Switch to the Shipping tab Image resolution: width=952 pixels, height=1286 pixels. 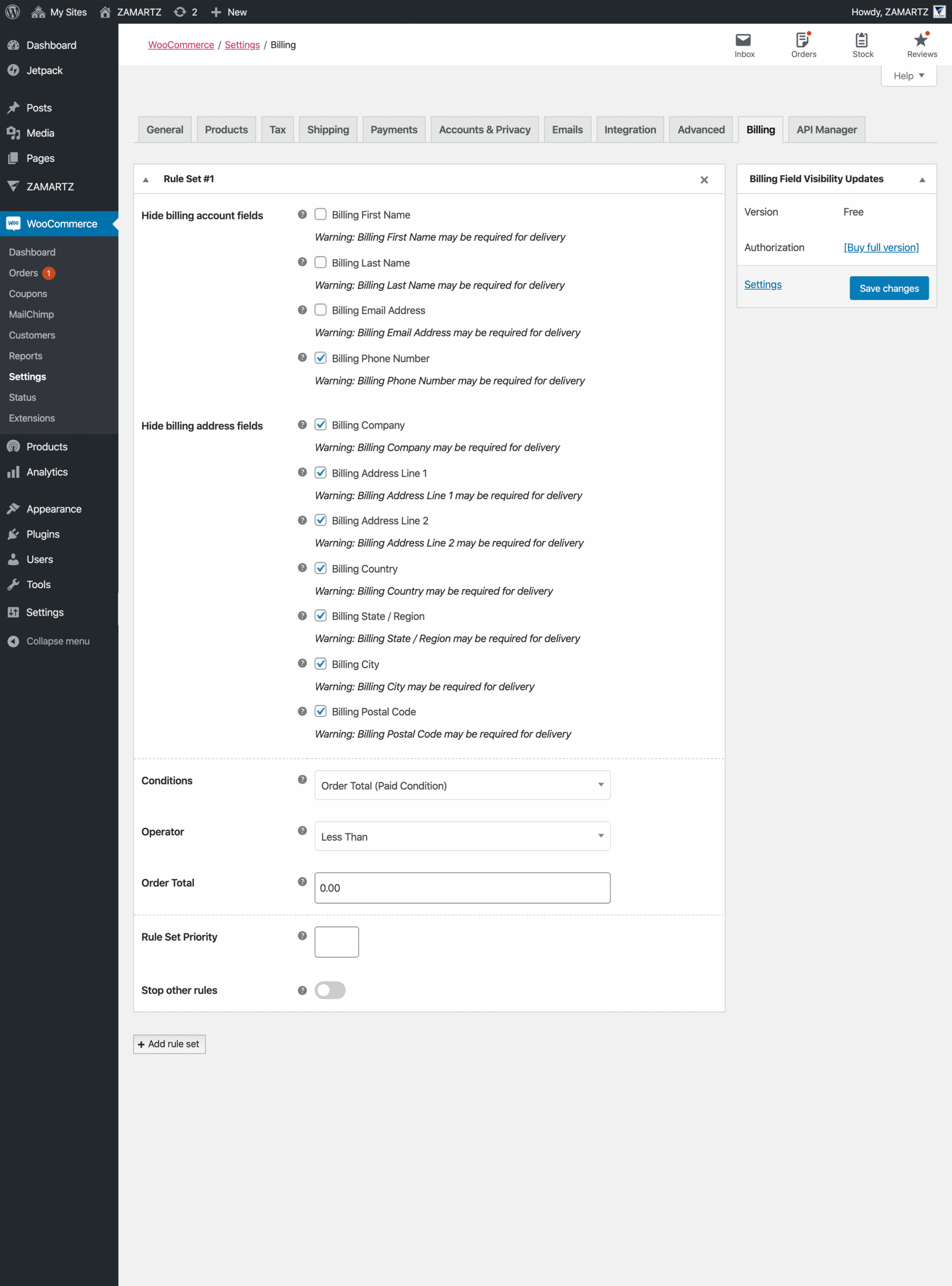tap(328, 129)
